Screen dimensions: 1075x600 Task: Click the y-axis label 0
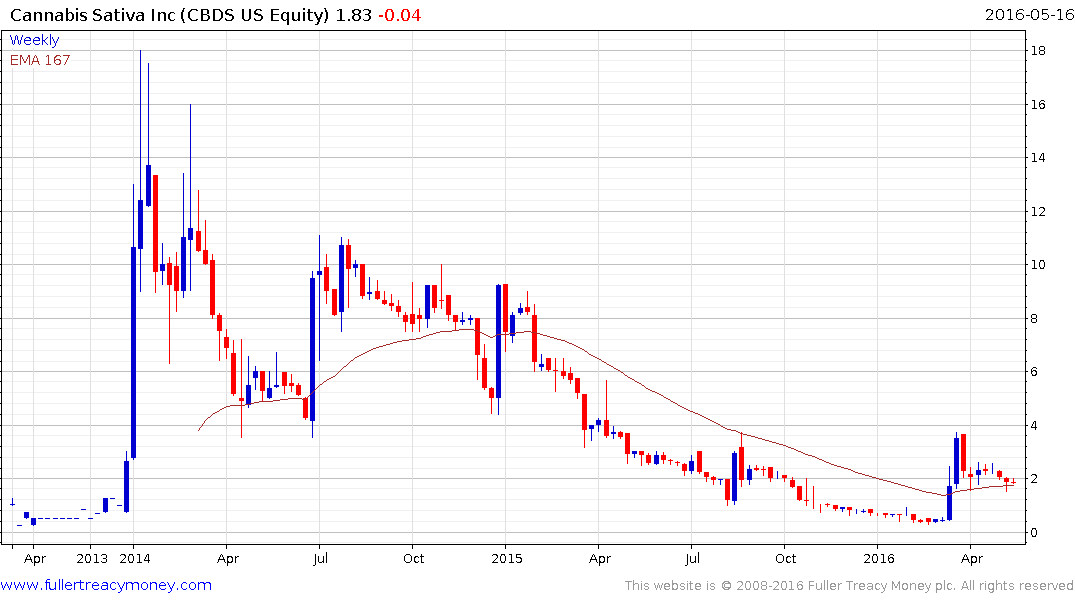click(1035, 532)
